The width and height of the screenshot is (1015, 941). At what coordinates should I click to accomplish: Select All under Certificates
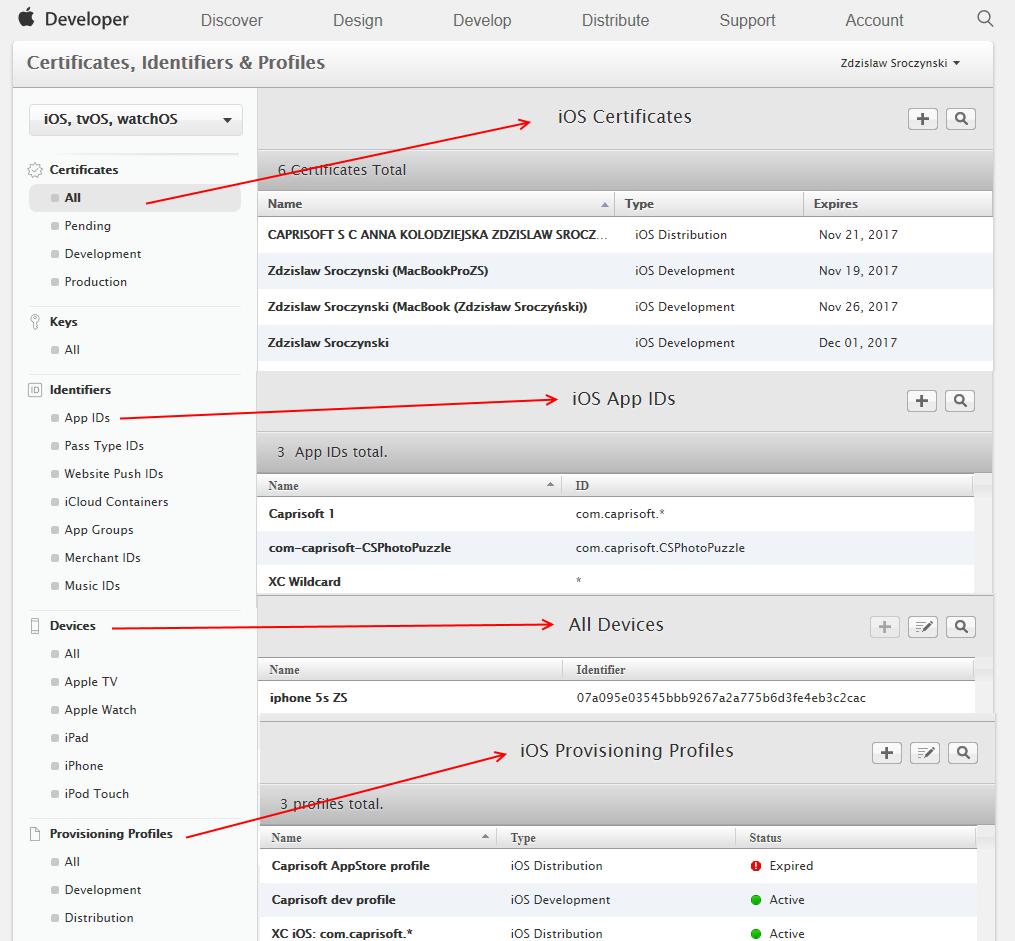(135, 198)
